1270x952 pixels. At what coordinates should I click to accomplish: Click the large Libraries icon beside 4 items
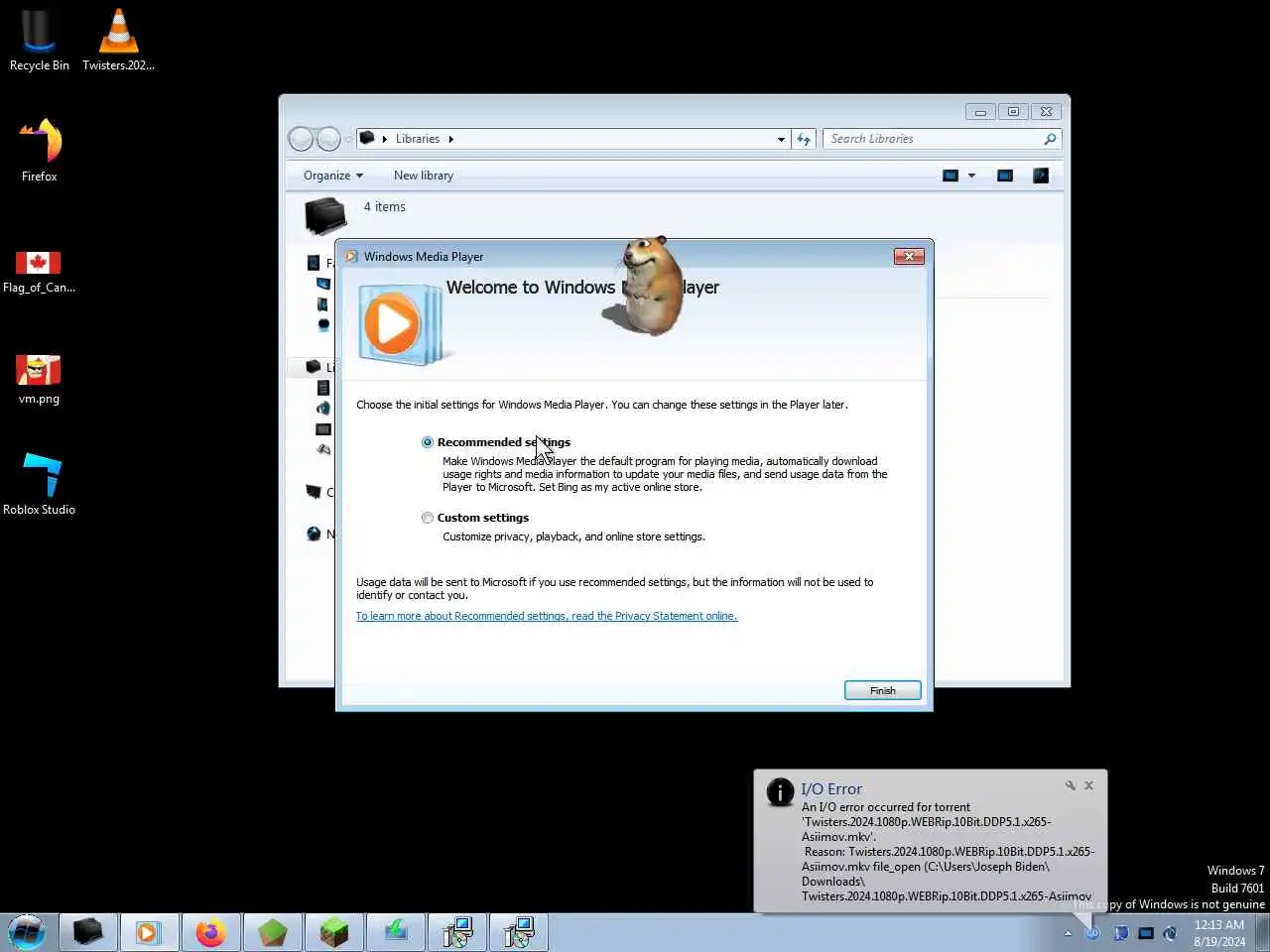[x=324, y=215]
